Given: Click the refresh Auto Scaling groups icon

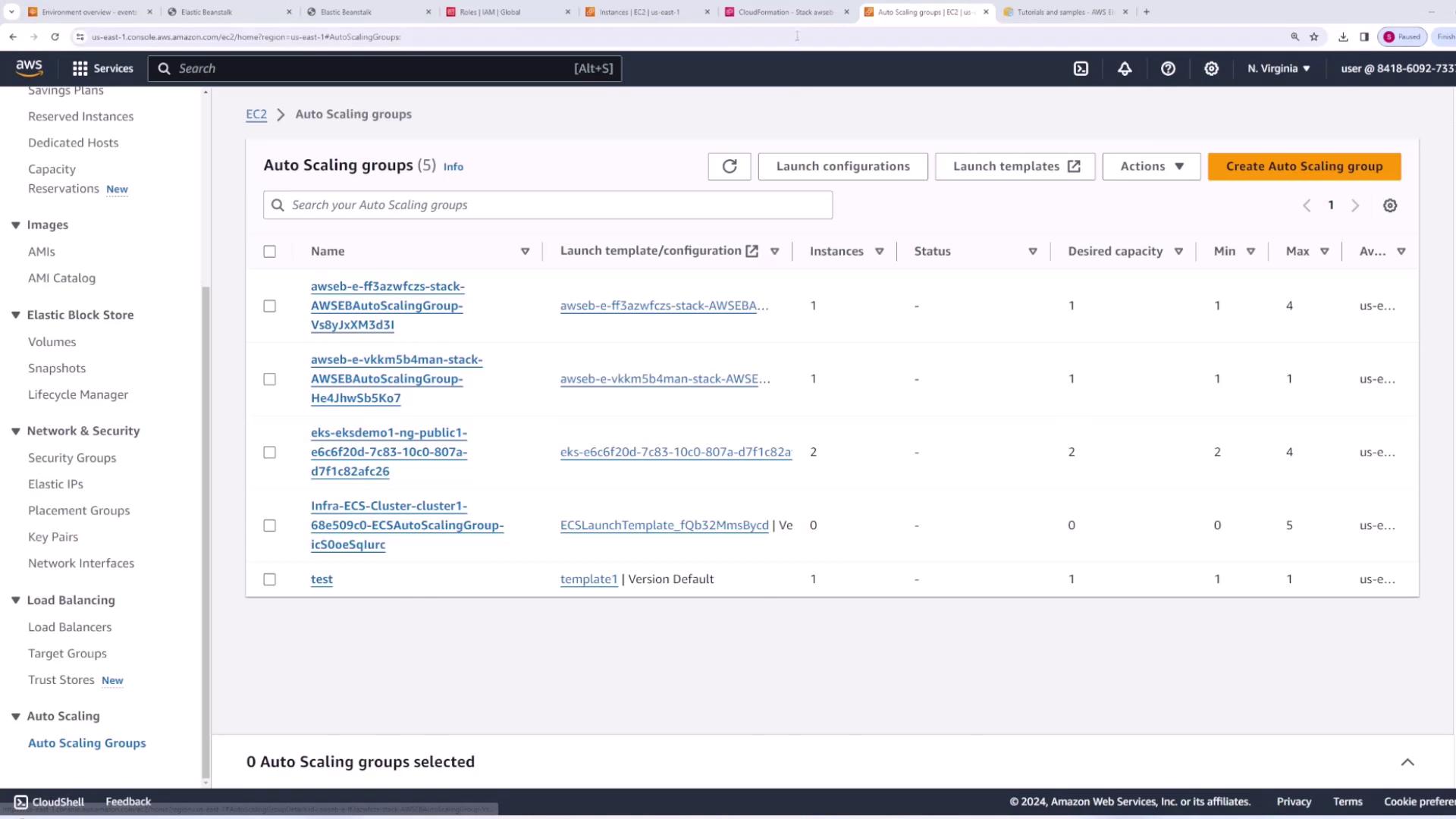Looking at the screenshot, I should click(x=729, y=166).
